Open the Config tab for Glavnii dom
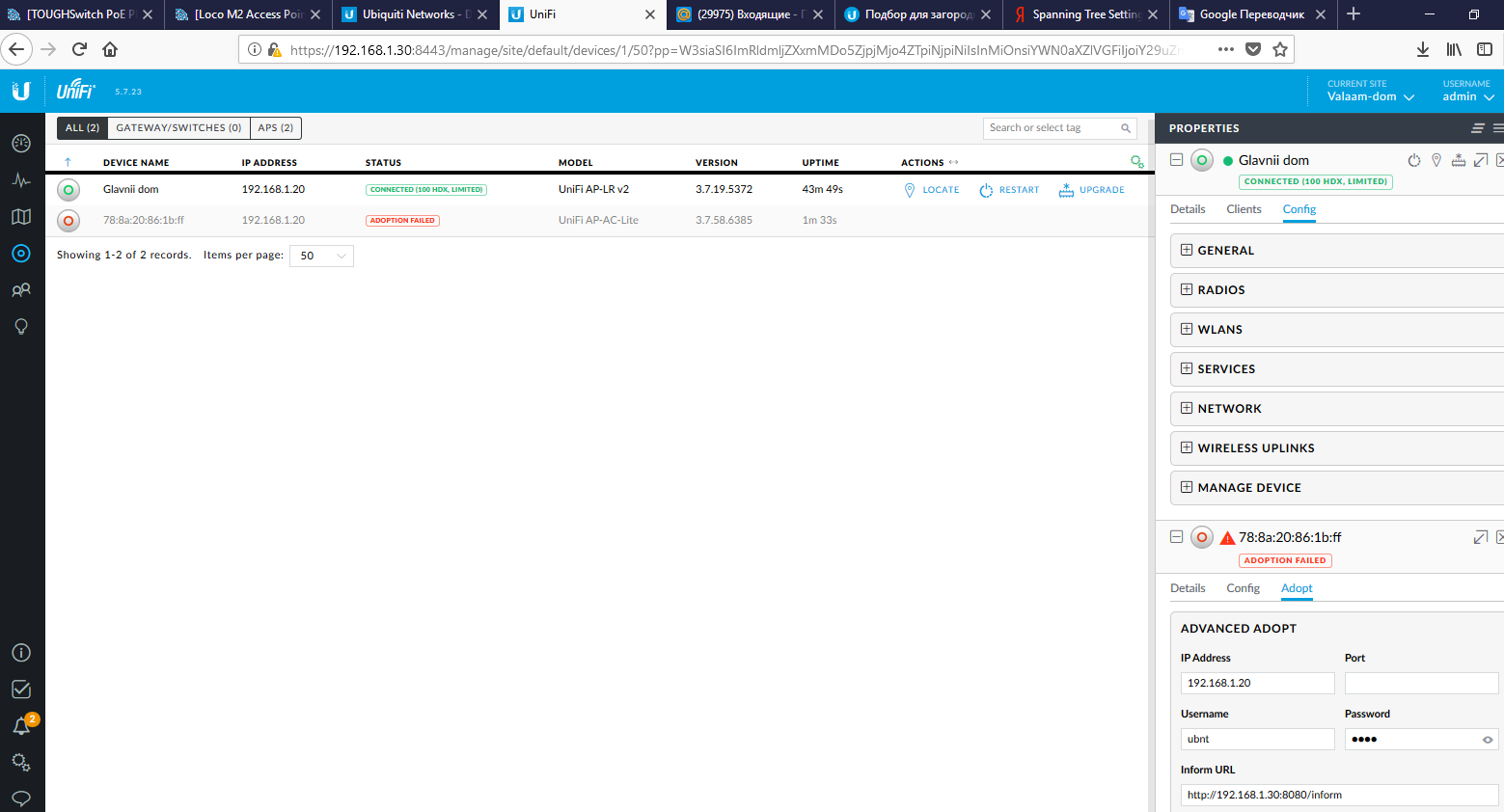The width and height of the screenshot is (1504, 812). (x=1299, y=209)
